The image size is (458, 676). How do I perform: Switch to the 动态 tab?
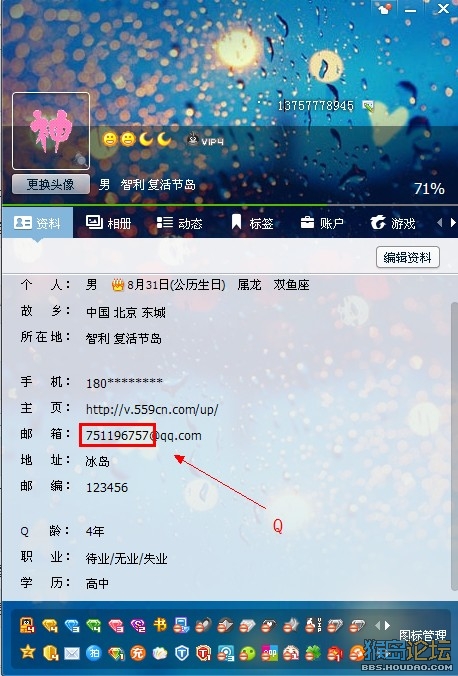tap(179, 223)
